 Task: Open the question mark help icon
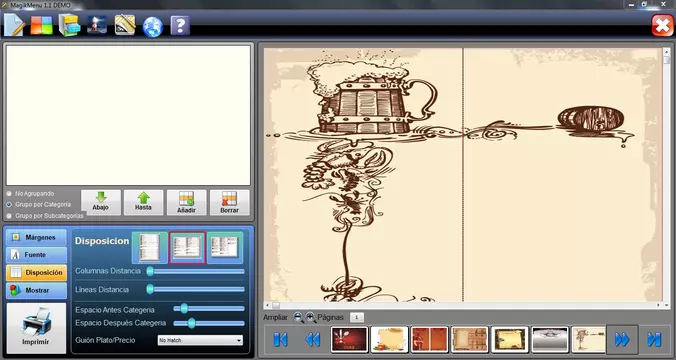(x=180, y=25)
